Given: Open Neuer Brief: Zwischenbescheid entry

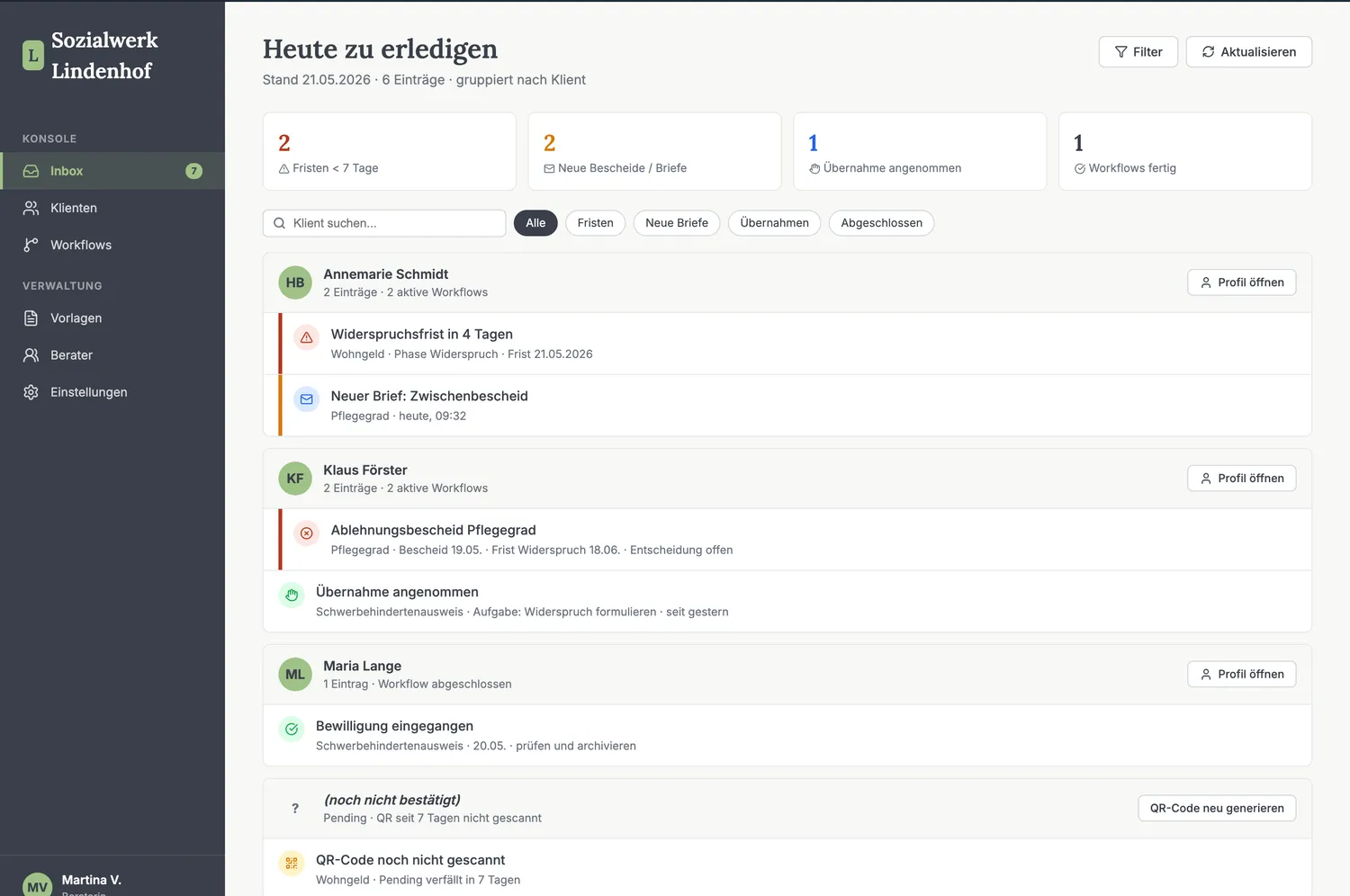Looking at the screenshot, I should (787, 406).
